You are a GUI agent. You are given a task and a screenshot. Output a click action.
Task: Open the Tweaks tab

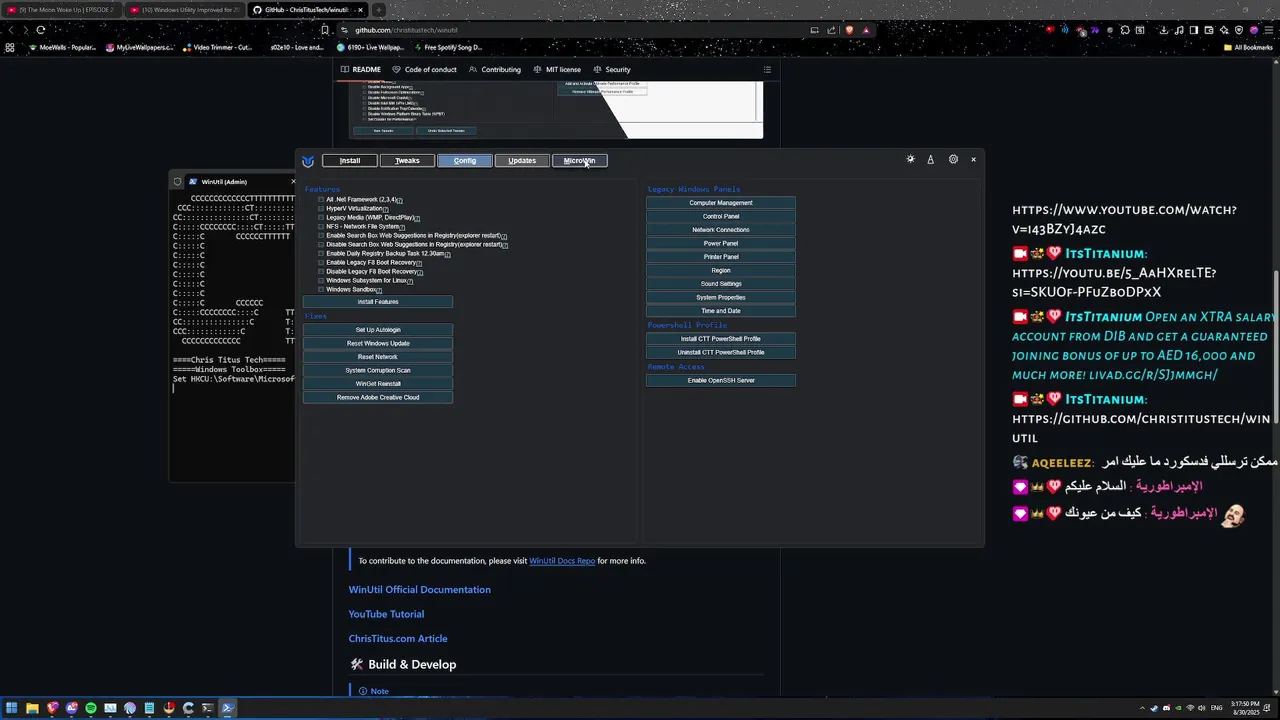tap(407, 161)
